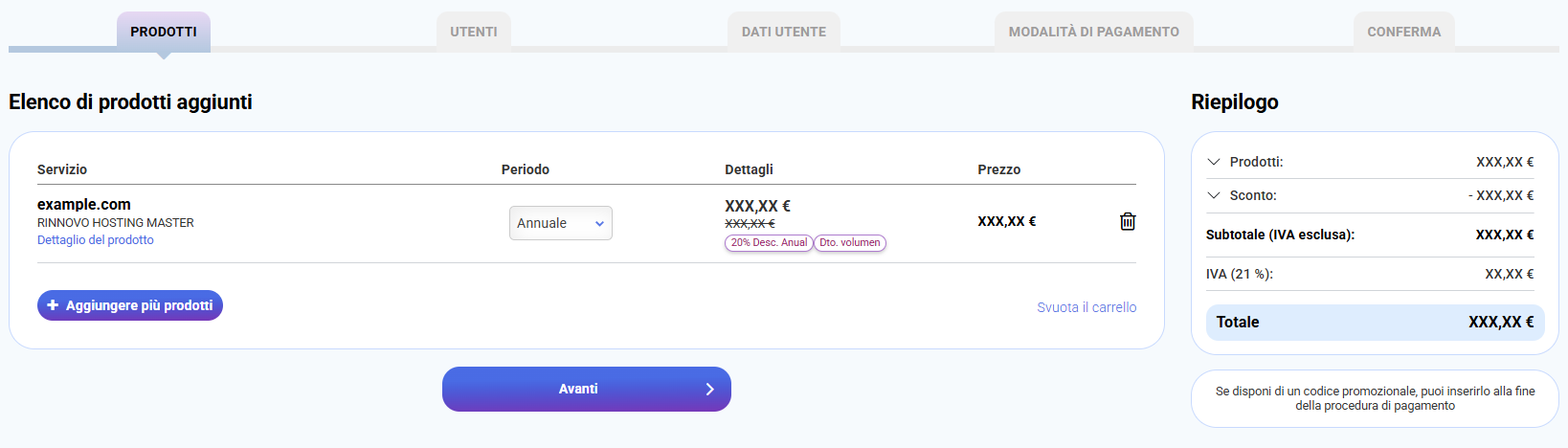Screen dimensions: 1568x448
Task: Jump to the CONFERMA step tab
Action: (x=1403, y=32)
